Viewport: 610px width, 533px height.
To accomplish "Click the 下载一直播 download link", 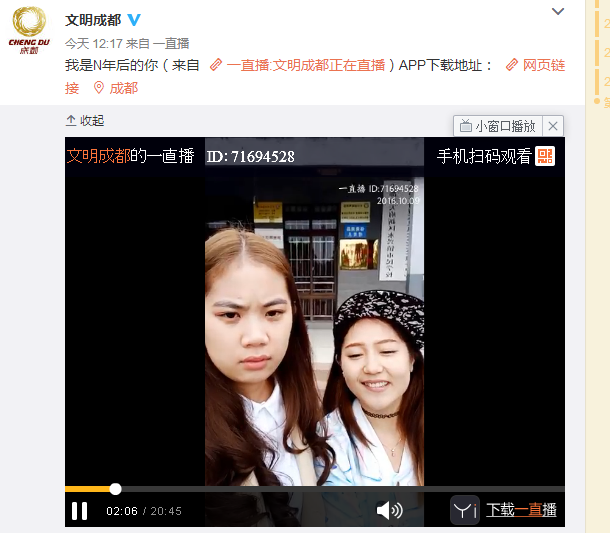I will tap(521, 510).
